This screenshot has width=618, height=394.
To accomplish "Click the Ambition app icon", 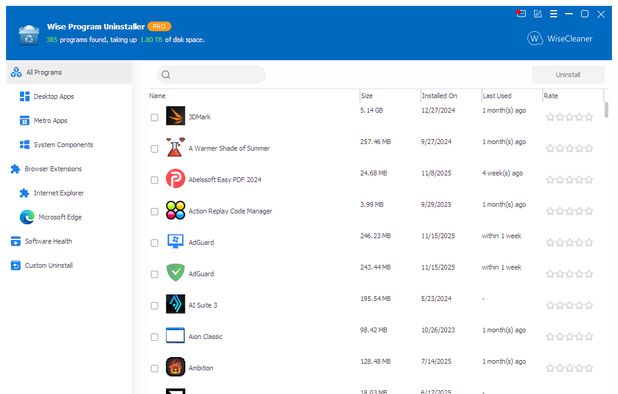I will (175, 367).
